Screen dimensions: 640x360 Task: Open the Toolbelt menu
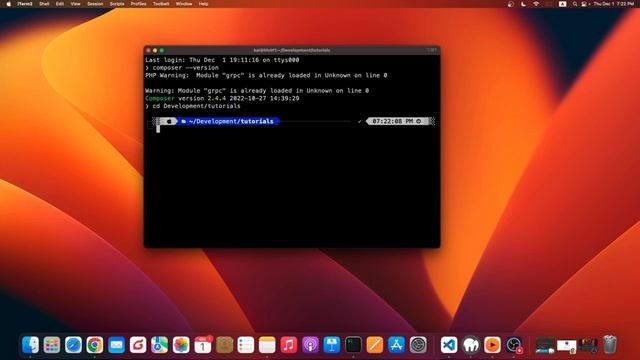161,4
